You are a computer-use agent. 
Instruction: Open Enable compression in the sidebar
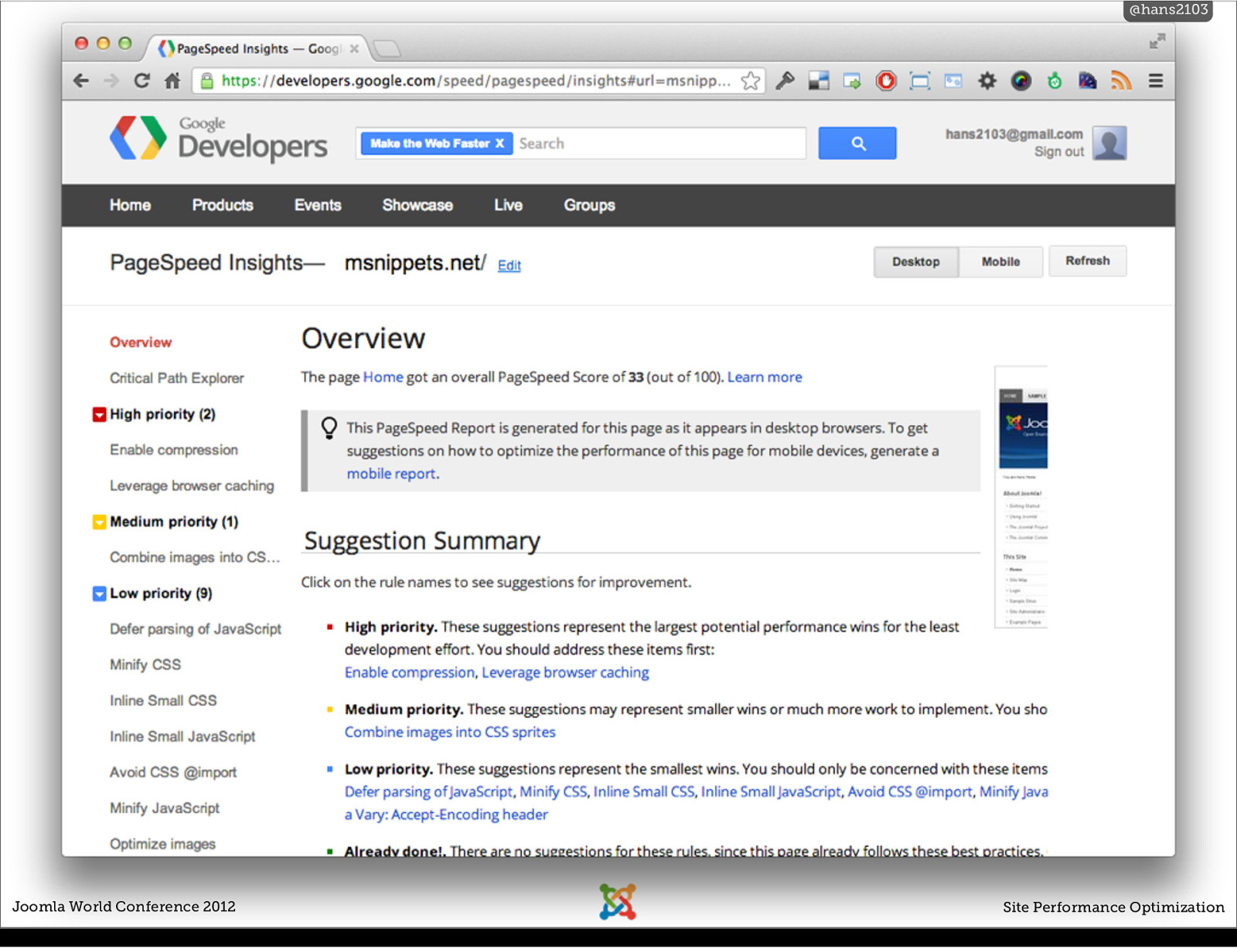[174, 450]
